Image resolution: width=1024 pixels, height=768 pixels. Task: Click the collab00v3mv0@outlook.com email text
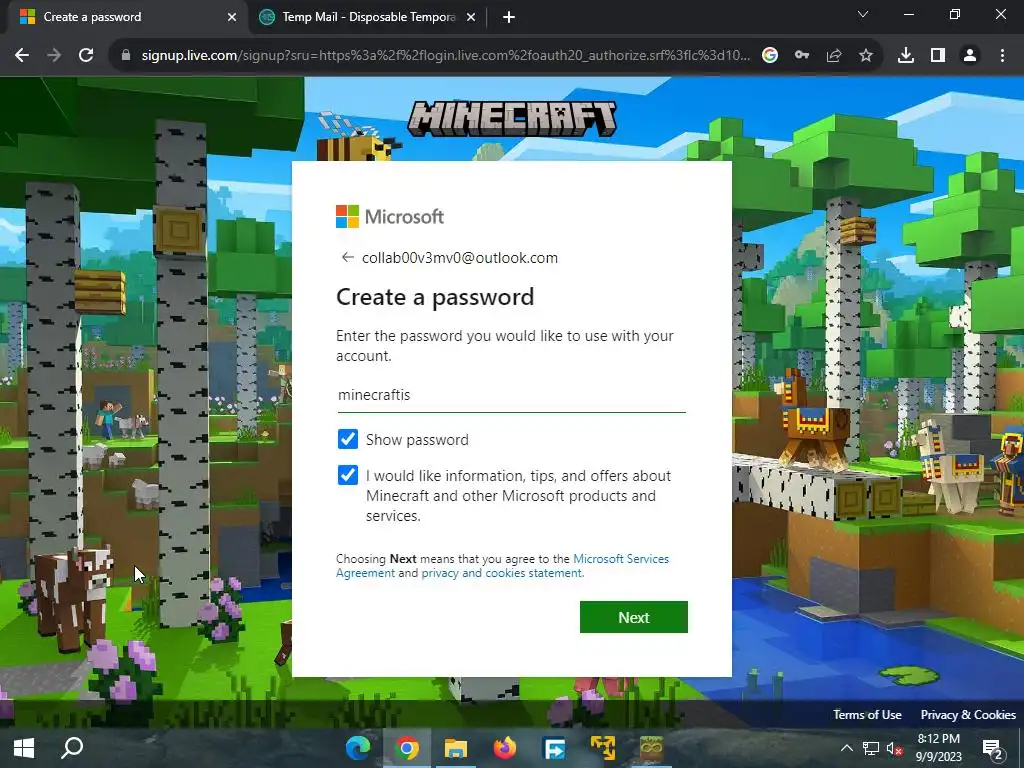click(x=460, y=258)
